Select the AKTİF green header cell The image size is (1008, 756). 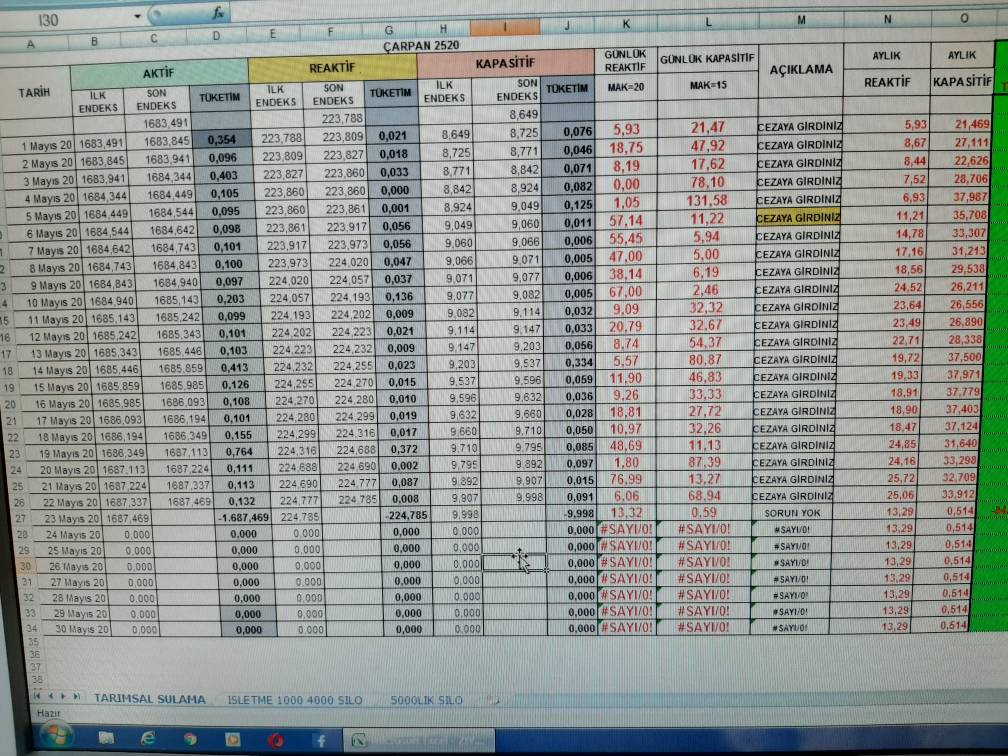pos(159,73)
